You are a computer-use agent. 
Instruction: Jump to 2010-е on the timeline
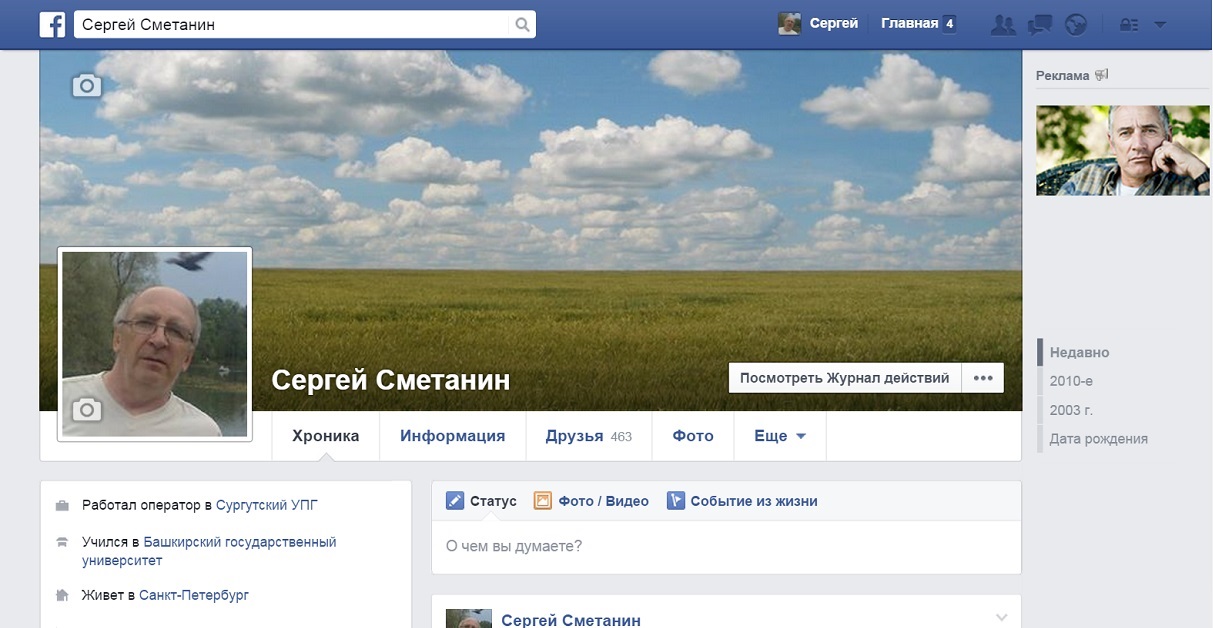[1071, 381]
